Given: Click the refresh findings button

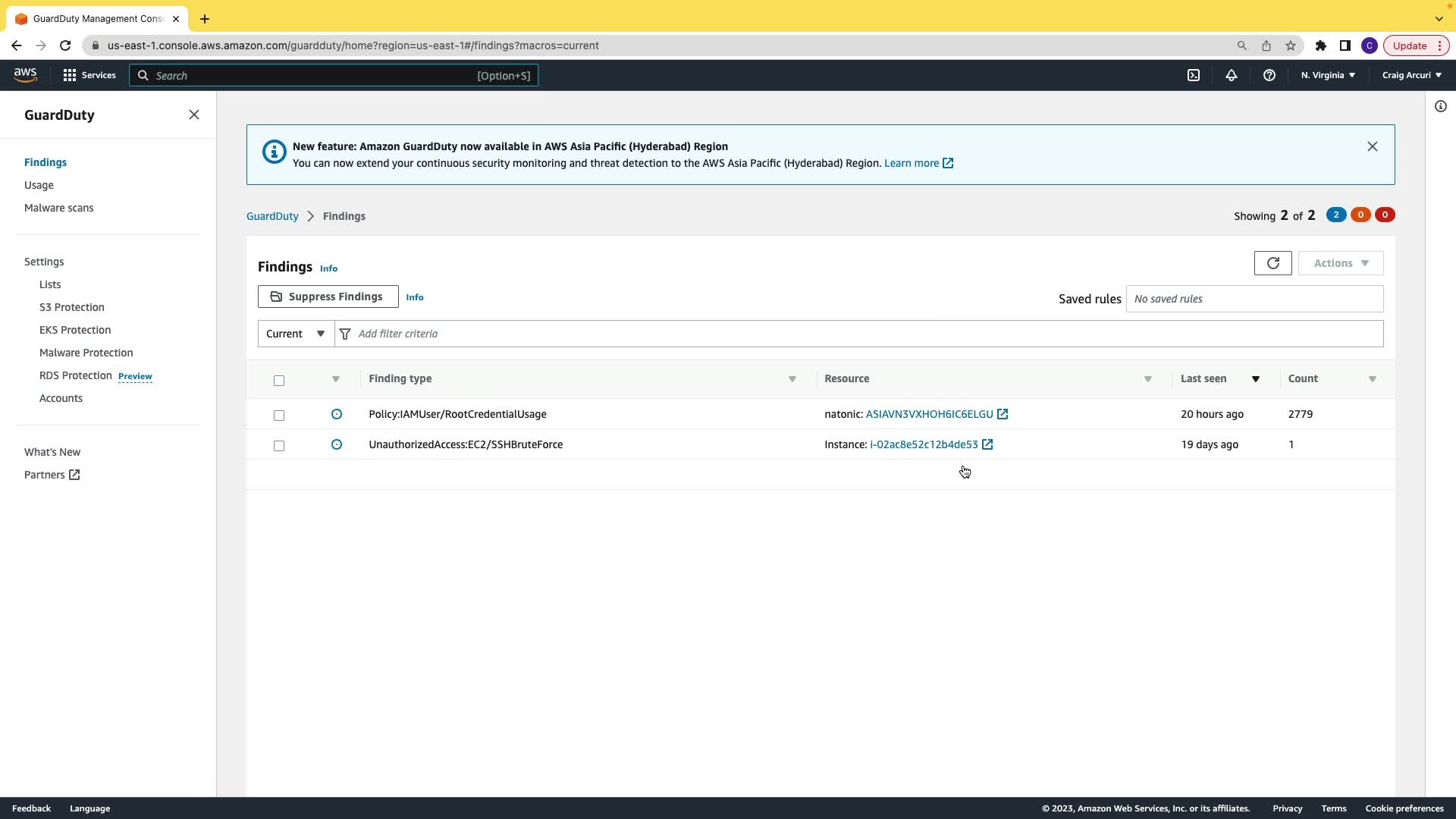Looking at the screenshot, I should tap(1272, 263).
